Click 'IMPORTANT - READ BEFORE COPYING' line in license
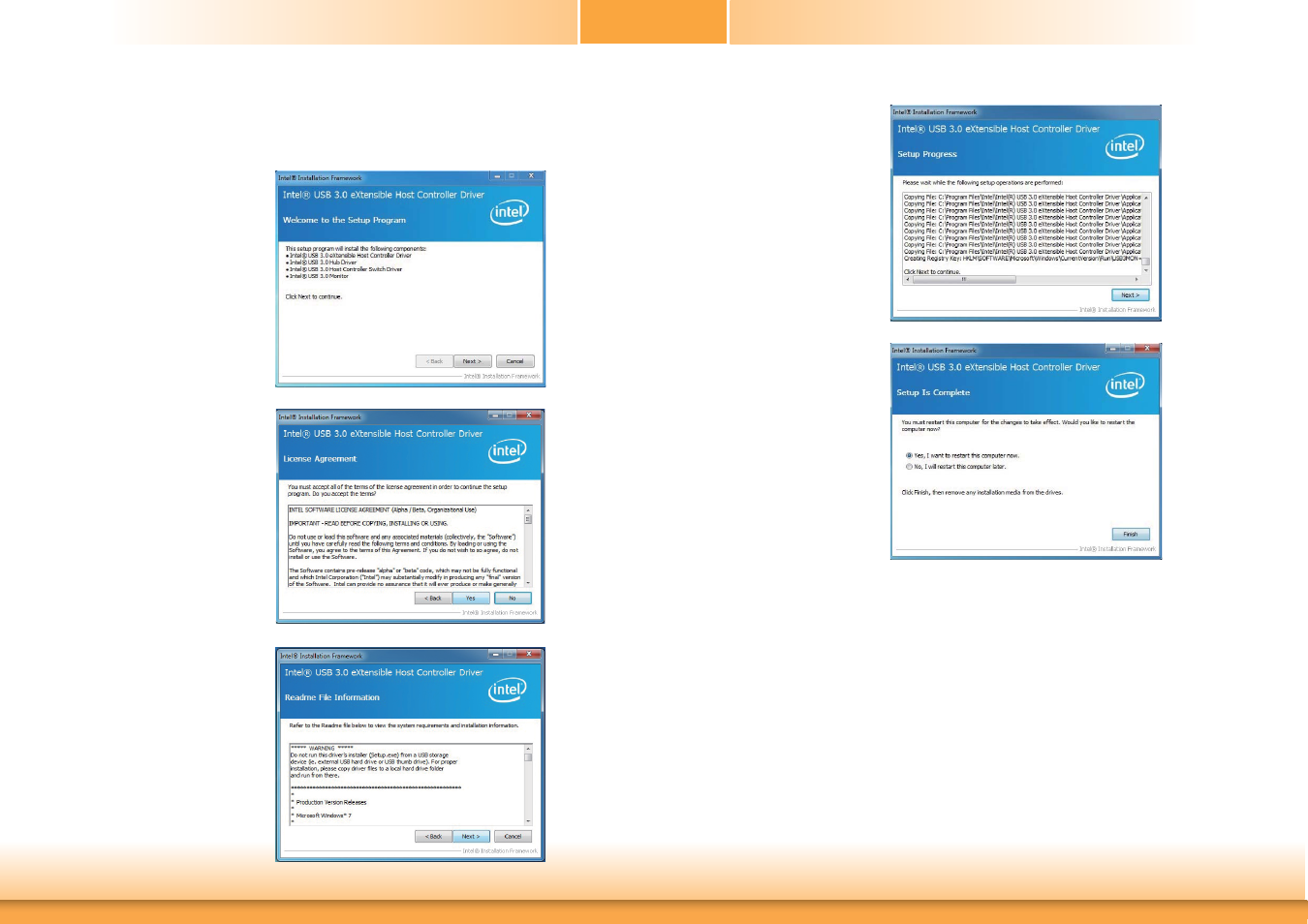This screenshot has height=924, width=1308. click(368, 523)
